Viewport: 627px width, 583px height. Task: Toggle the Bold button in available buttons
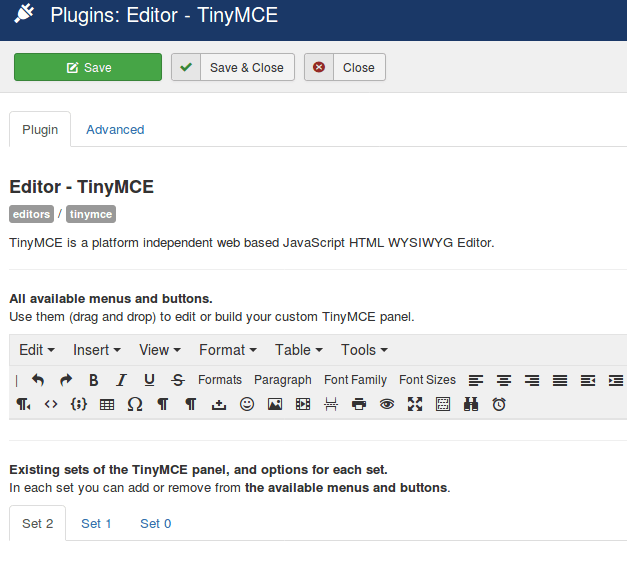coord(94,380)
